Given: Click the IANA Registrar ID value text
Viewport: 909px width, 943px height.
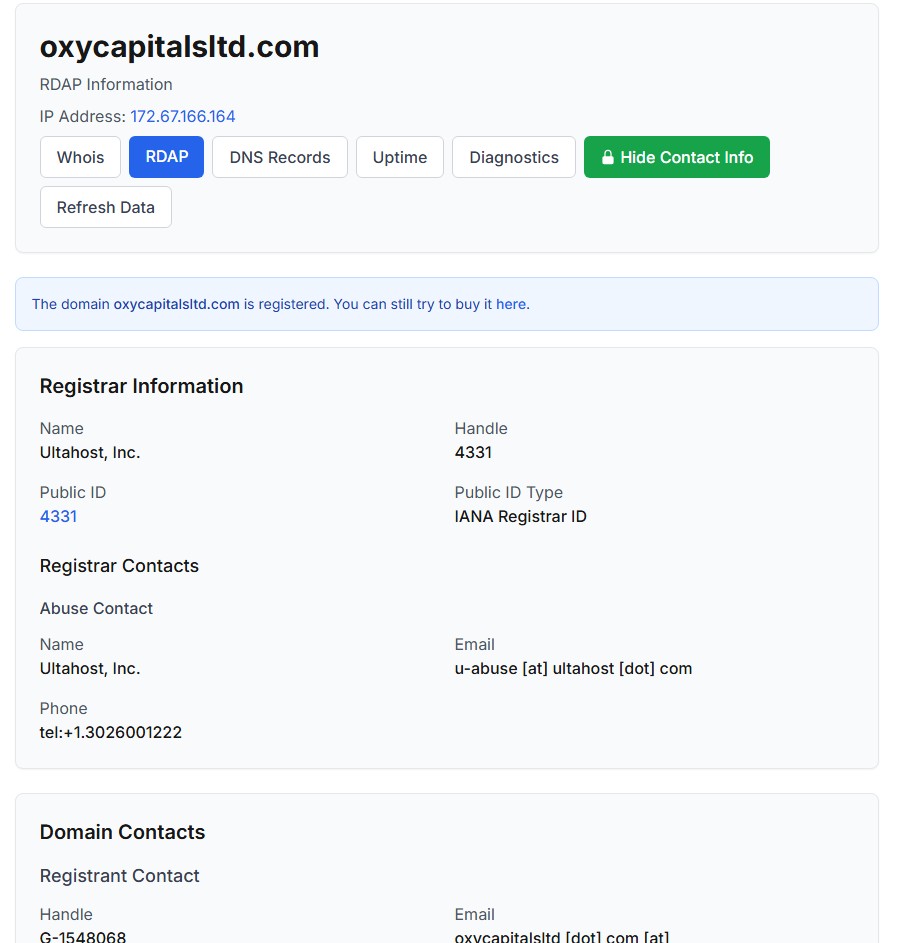Looking at the screenshot, I should 520,516.
